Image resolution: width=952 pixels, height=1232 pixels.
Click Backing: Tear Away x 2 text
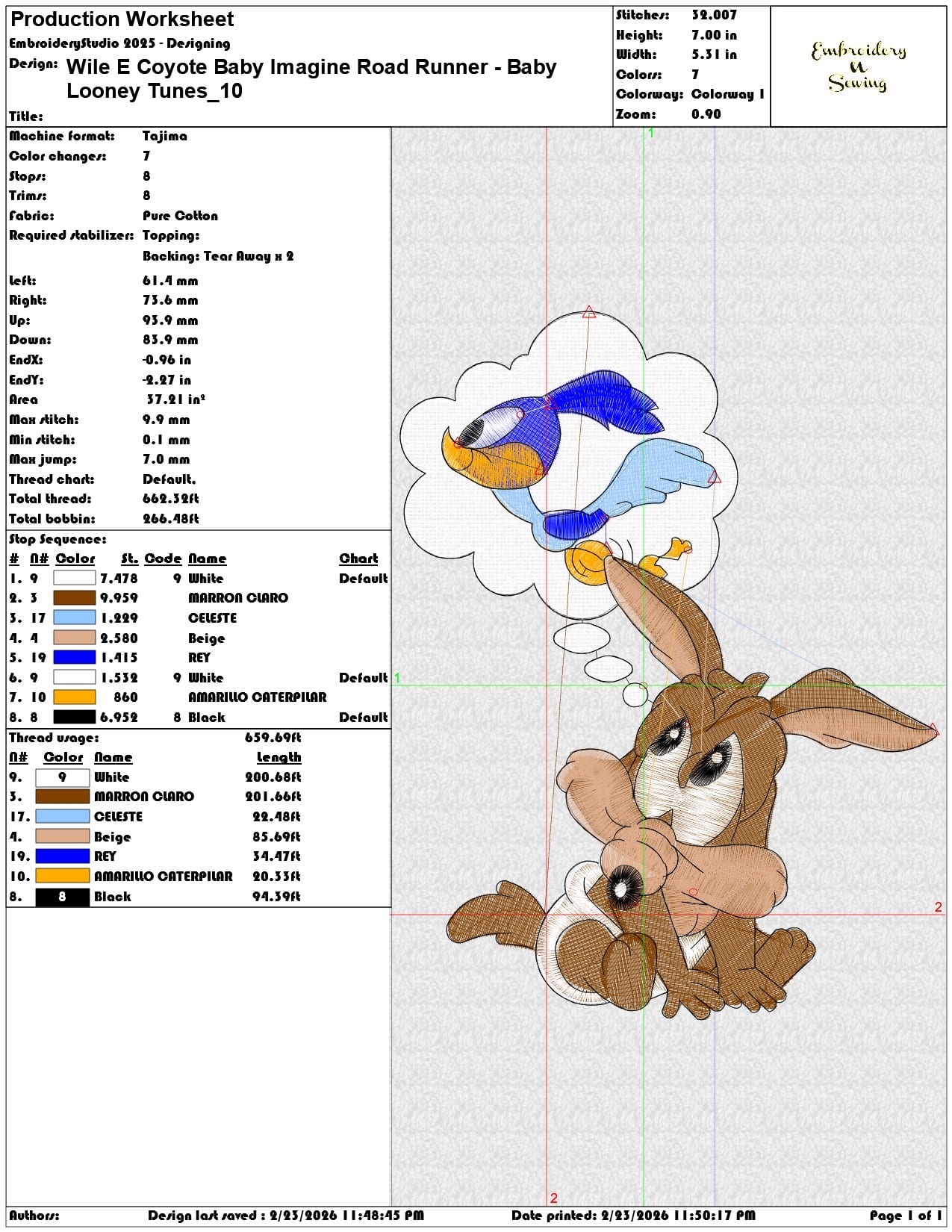coord(218,256)
